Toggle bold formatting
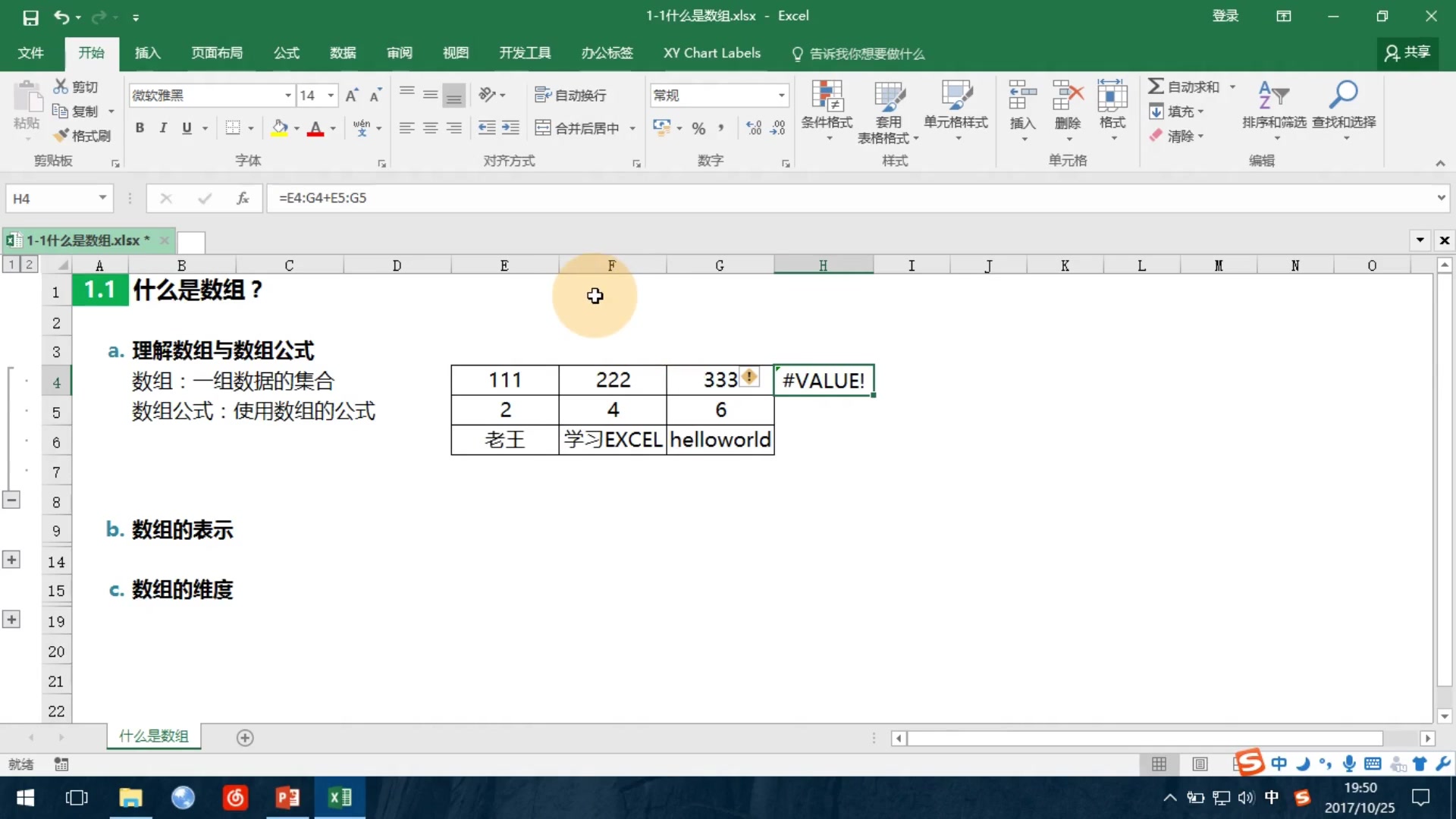 140,128
